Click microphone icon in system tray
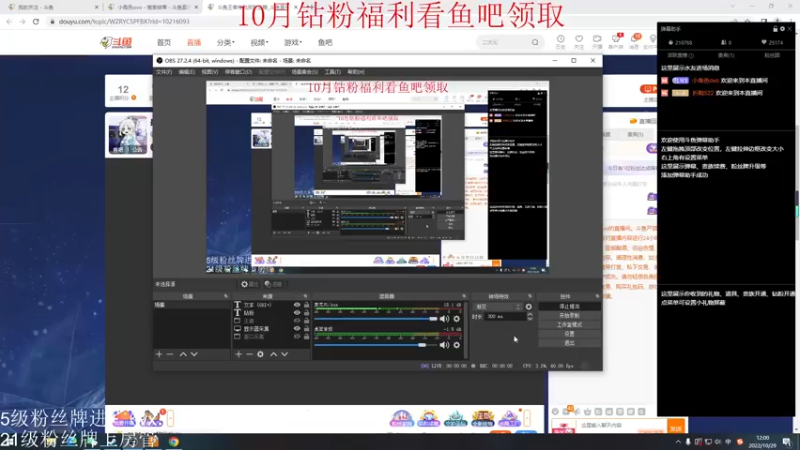Image resolution: width=800 pixels, height=450 pixels. pyautogui.click(x=688, y=442)
